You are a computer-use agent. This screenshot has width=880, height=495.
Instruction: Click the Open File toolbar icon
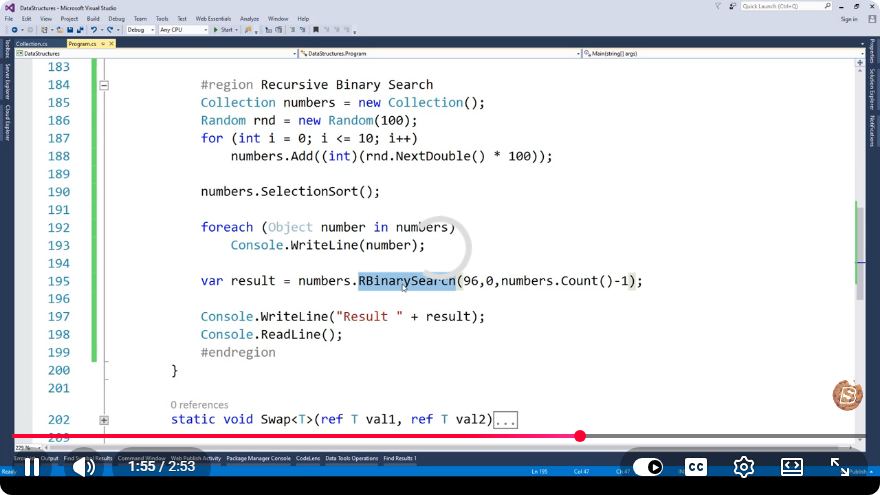59,30
